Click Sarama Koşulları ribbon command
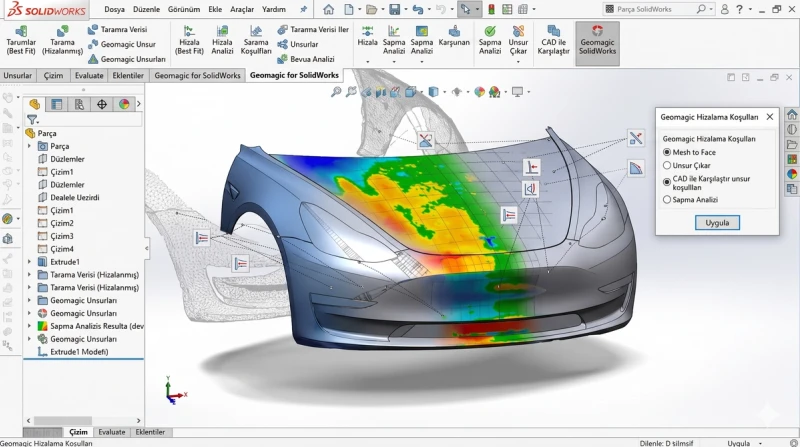The height and width of the screenshot is (447, 800). point(256,40)
